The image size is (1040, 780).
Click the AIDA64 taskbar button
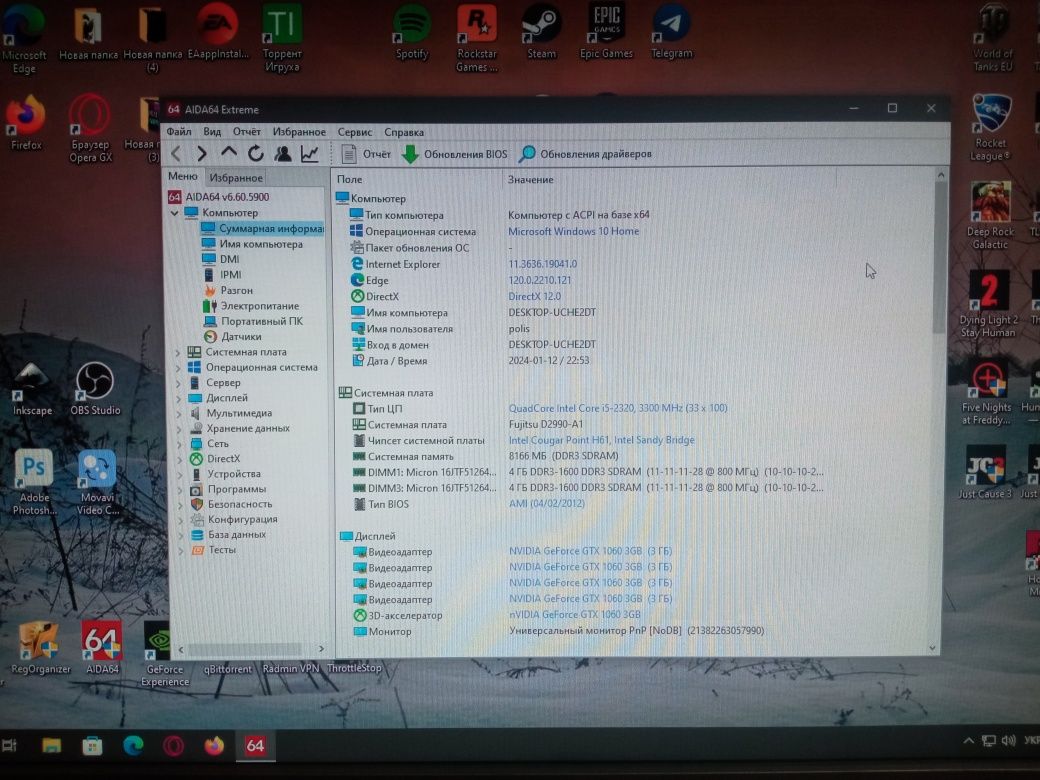pos(255,746)
